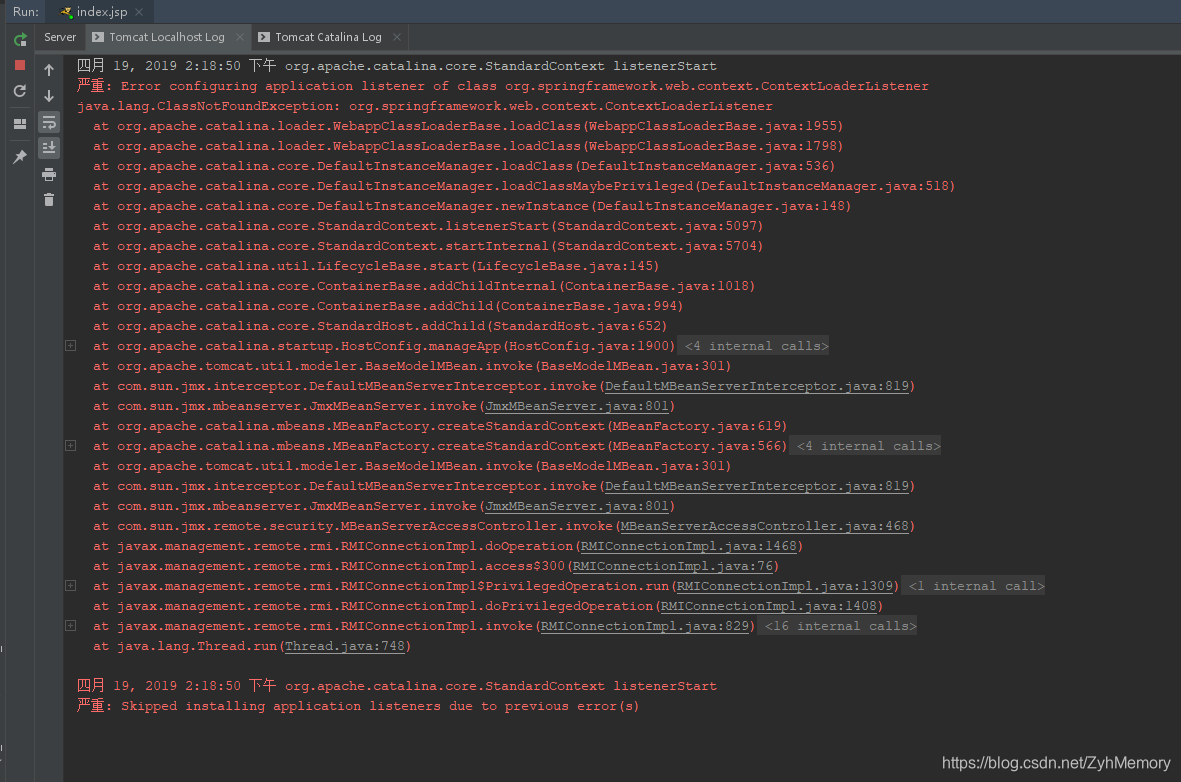Click the DefaultInstanceManager.java:536 stack line
The width and height of the screenshot is (1181, 782).
click(464, 166)
